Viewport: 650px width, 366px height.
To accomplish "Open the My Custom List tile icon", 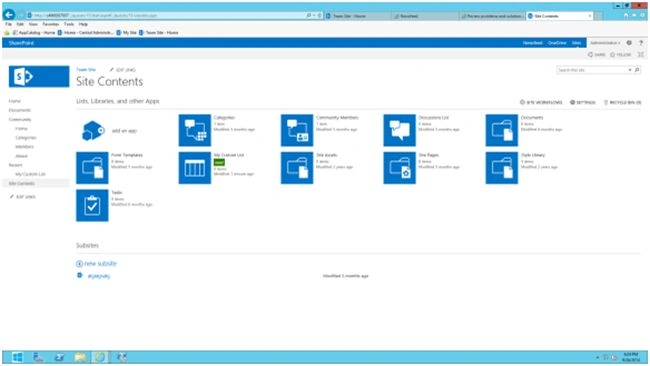I will (x=194, y=167).
